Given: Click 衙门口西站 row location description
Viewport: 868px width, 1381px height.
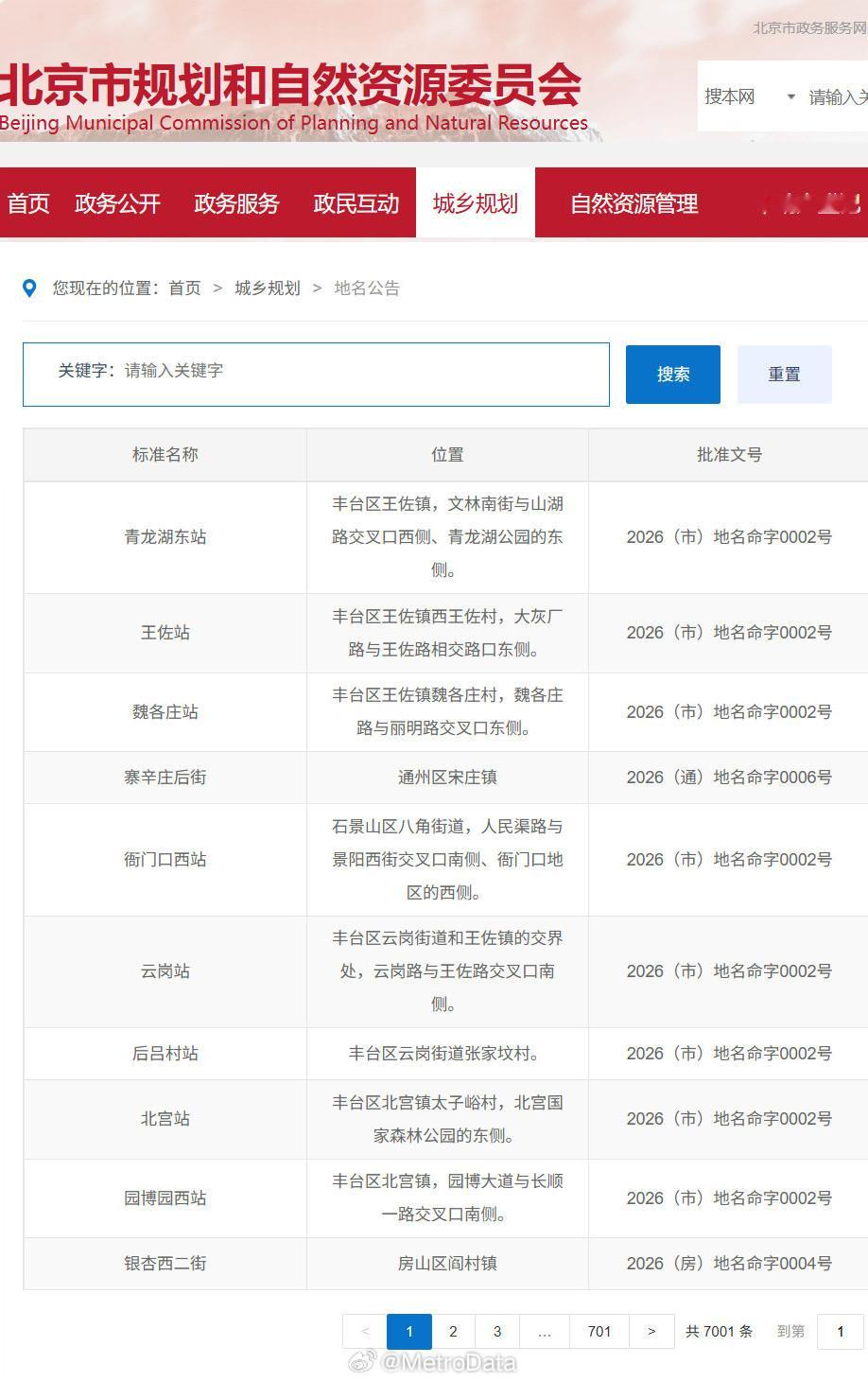Looking at the screenshot, I should click(447, 860).
